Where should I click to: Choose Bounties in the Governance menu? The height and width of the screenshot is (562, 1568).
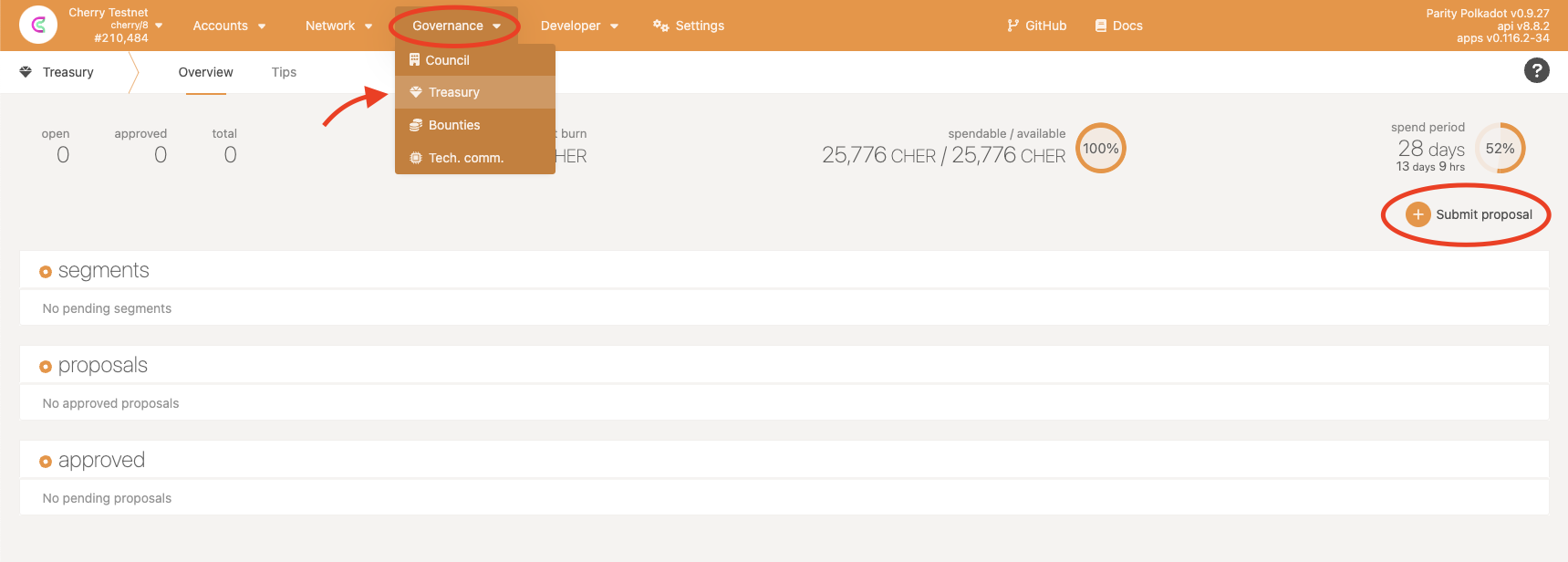pos(454,125)
